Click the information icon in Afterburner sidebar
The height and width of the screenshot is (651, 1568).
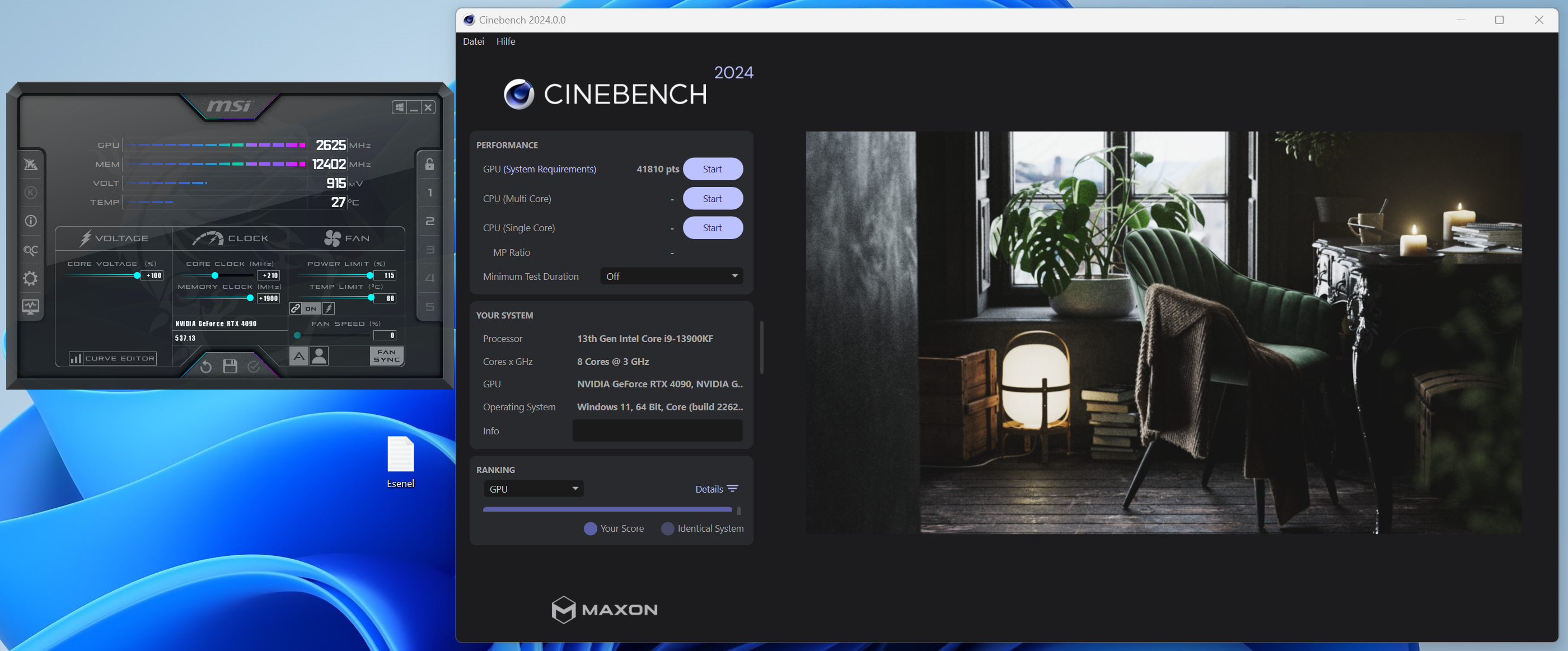30,221
